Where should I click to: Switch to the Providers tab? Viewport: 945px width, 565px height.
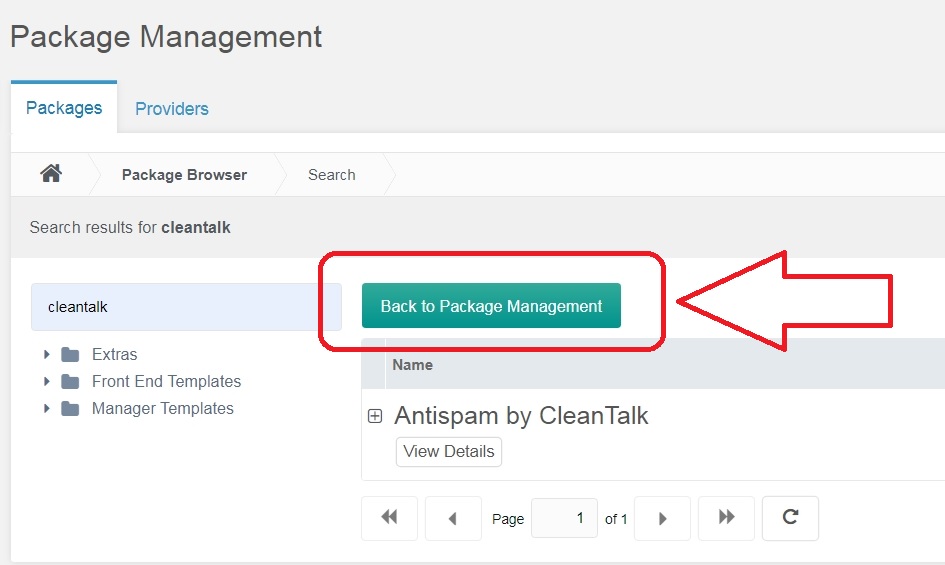(x=172, y=109)
